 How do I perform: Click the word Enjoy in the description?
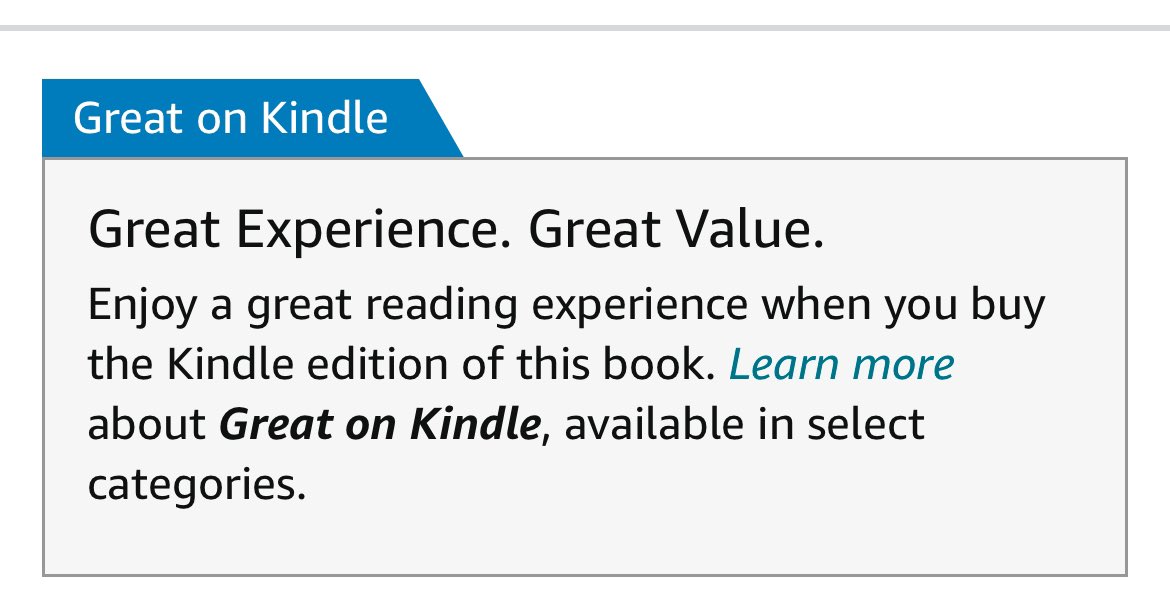[142, 306]
